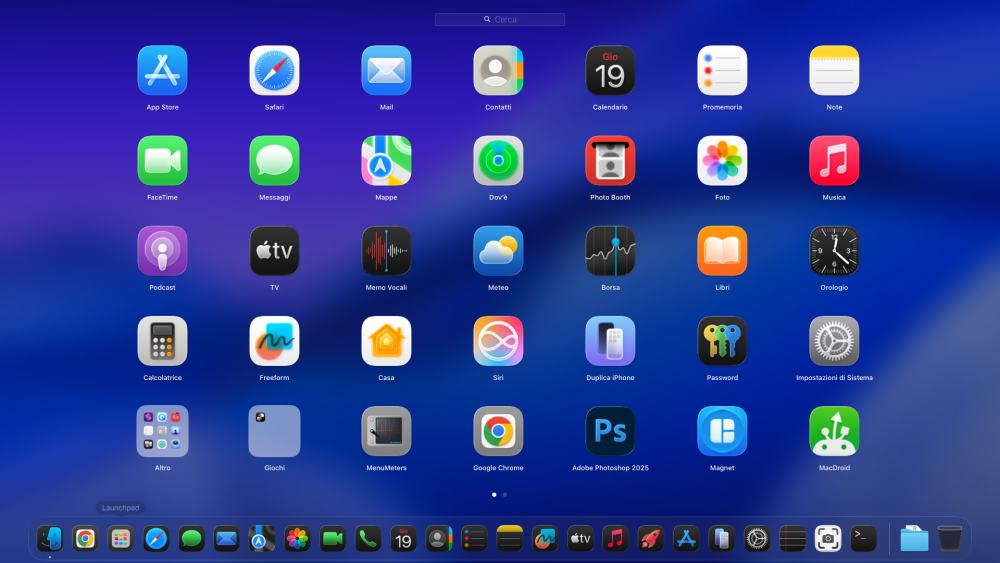Click the Contacts icon in the Dock

pos(439,539)
